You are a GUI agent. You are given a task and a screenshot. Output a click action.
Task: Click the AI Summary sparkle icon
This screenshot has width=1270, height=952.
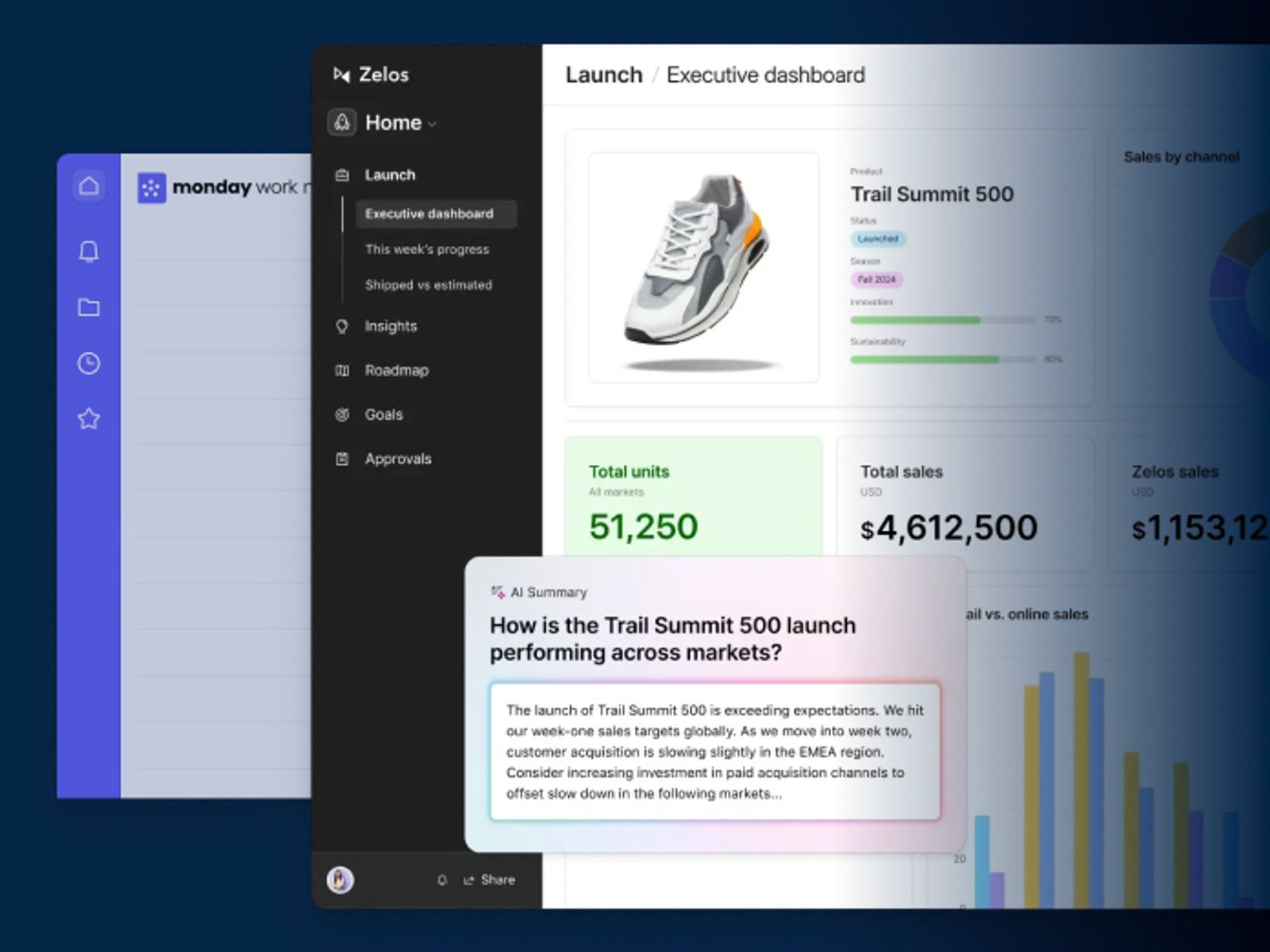pos(498,592)
